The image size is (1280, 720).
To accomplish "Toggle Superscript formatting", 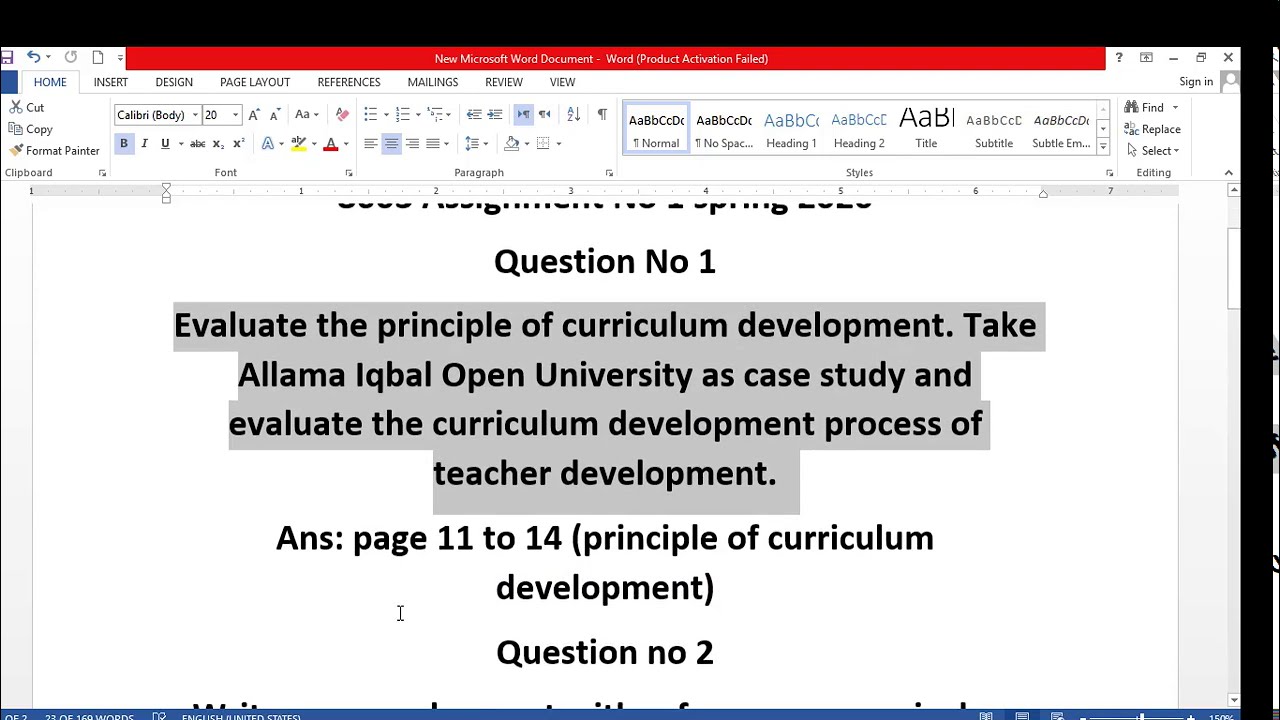I will click(238, 144).
